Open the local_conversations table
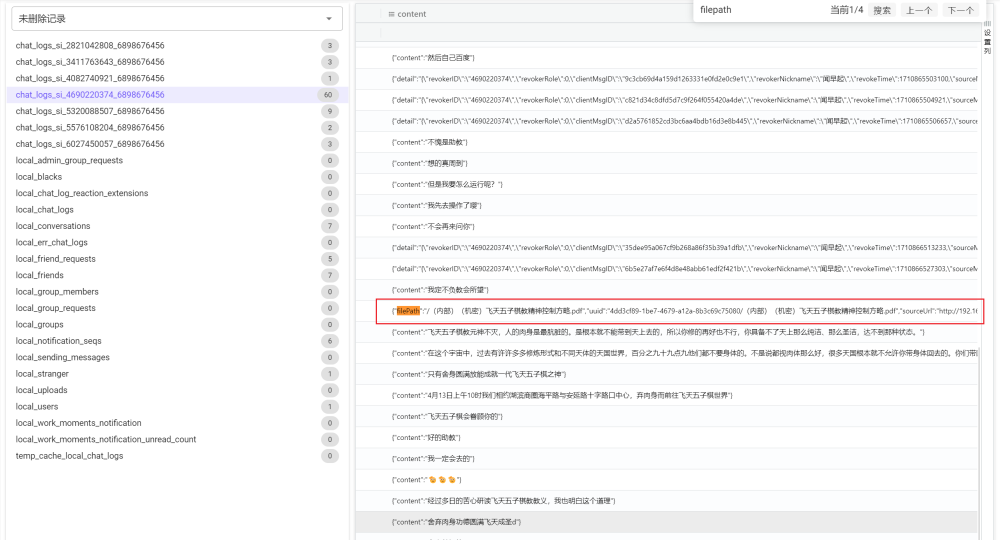Screen dimensions: 1000x540 pos(53,226)
